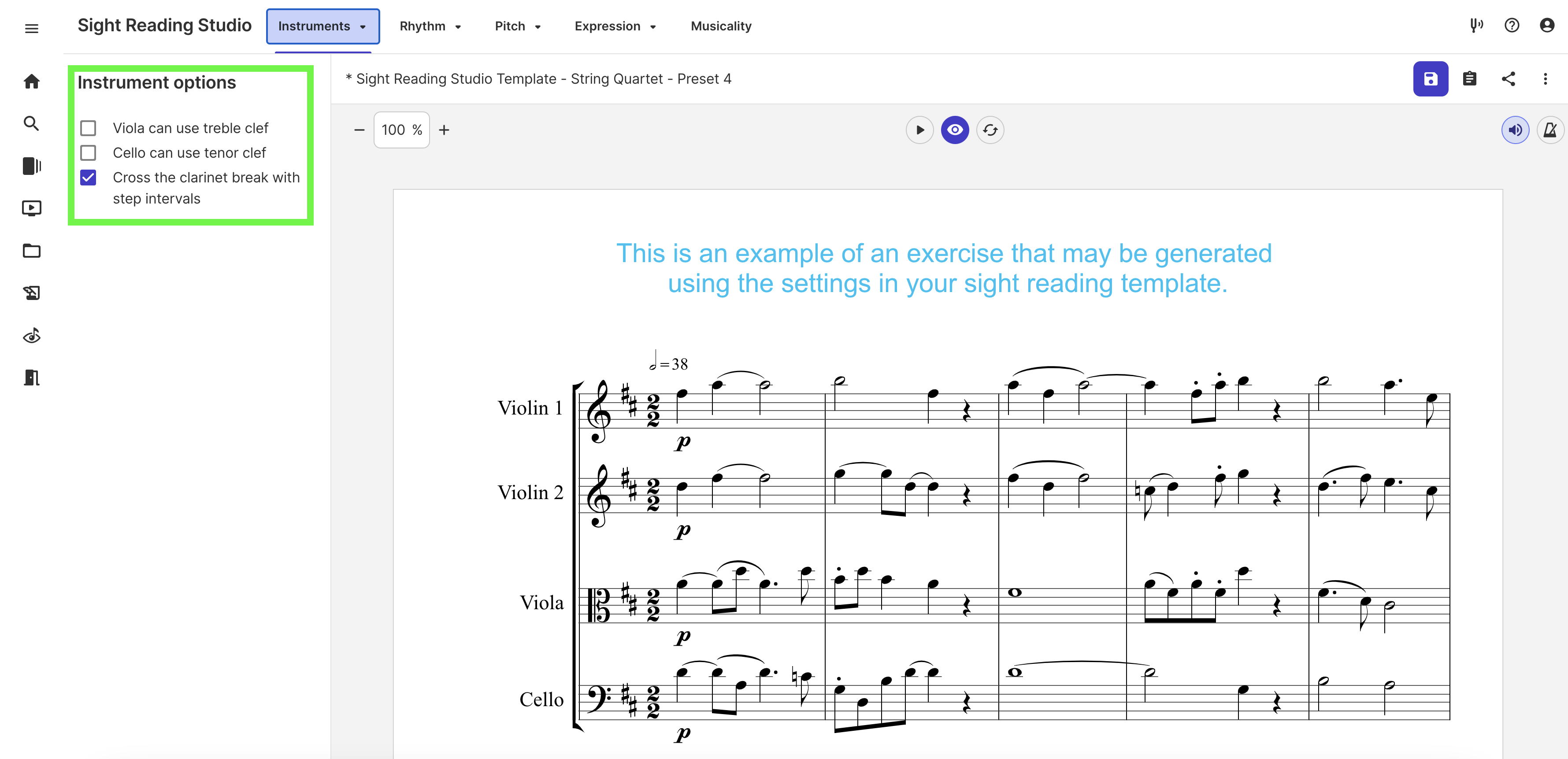Open the Musicality tab
This screenshot has width=1568, height=759.
[x=721, y=26]
